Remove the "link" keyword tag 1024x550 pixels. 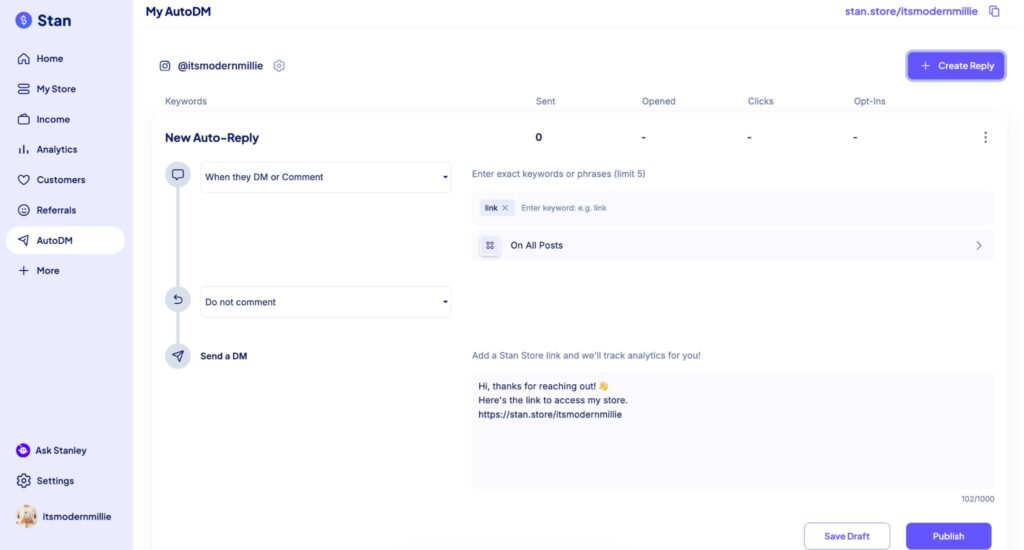[505, 208]
